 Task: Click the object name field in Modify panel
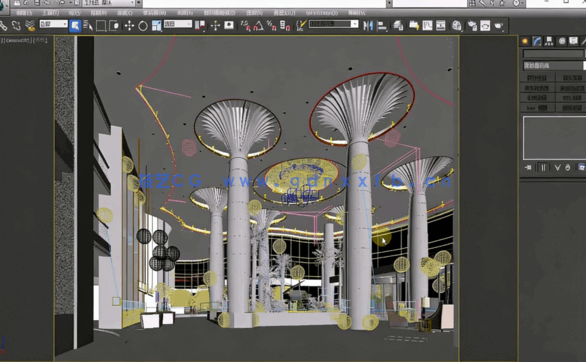pos(553,54)
